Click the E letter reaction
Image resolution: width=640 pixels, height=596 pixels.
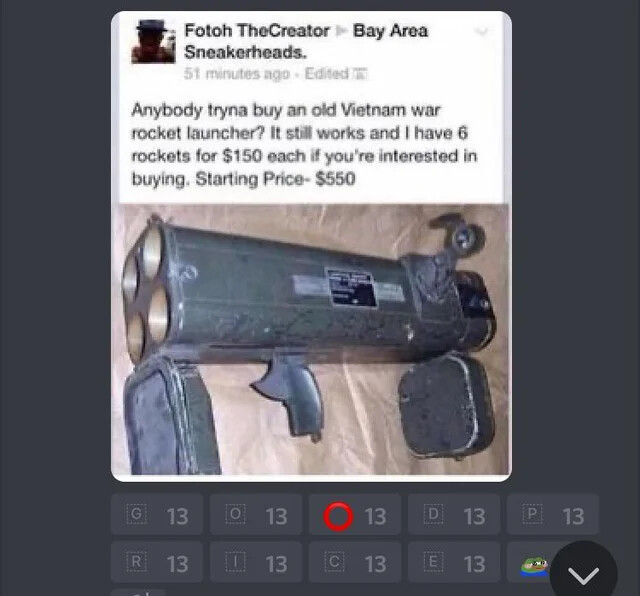[454, 562]
